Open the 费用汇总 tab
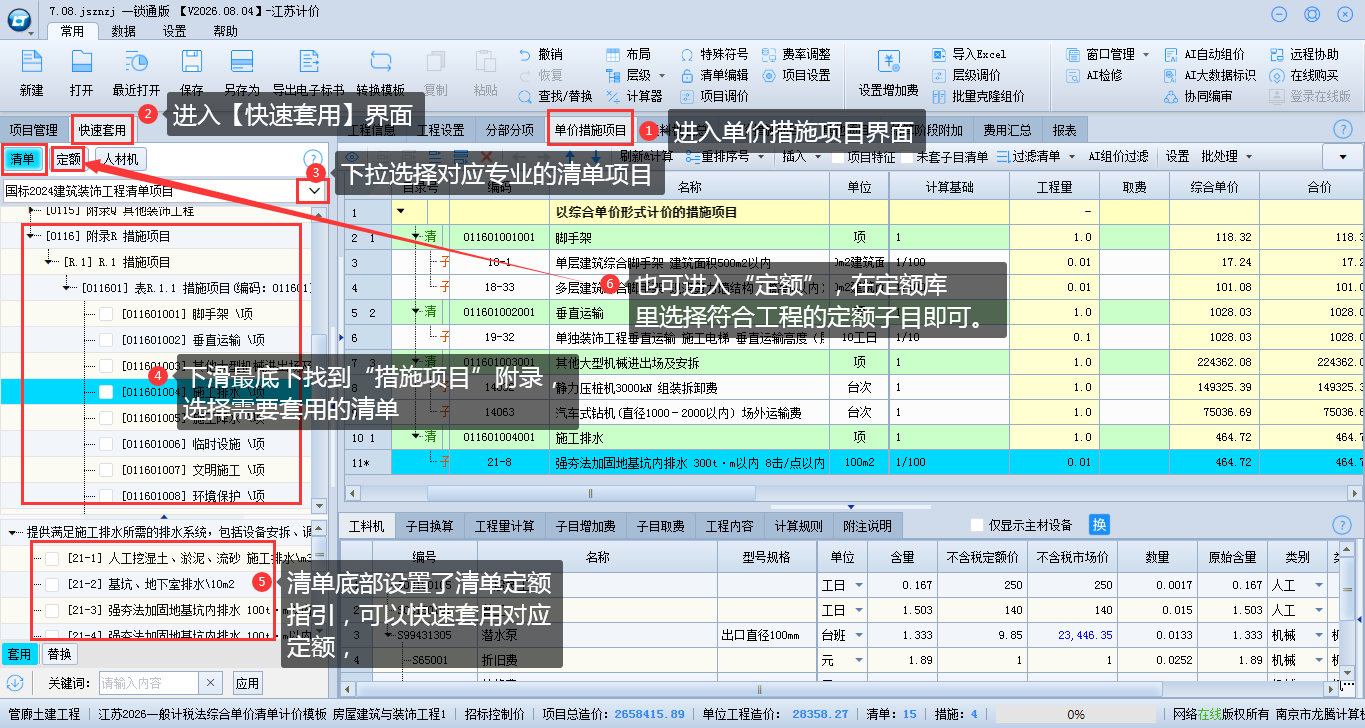This screenshot has height=728, width=1365. [x=1007, y=130]
